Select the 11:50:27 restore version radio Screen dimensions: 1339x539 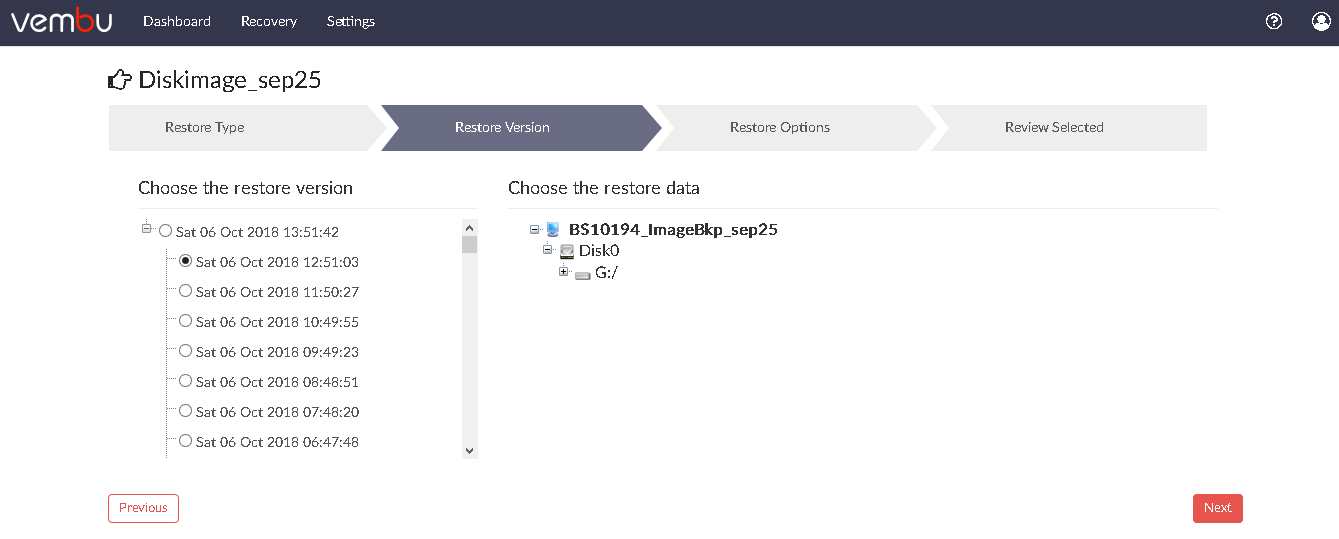point(185,291)
